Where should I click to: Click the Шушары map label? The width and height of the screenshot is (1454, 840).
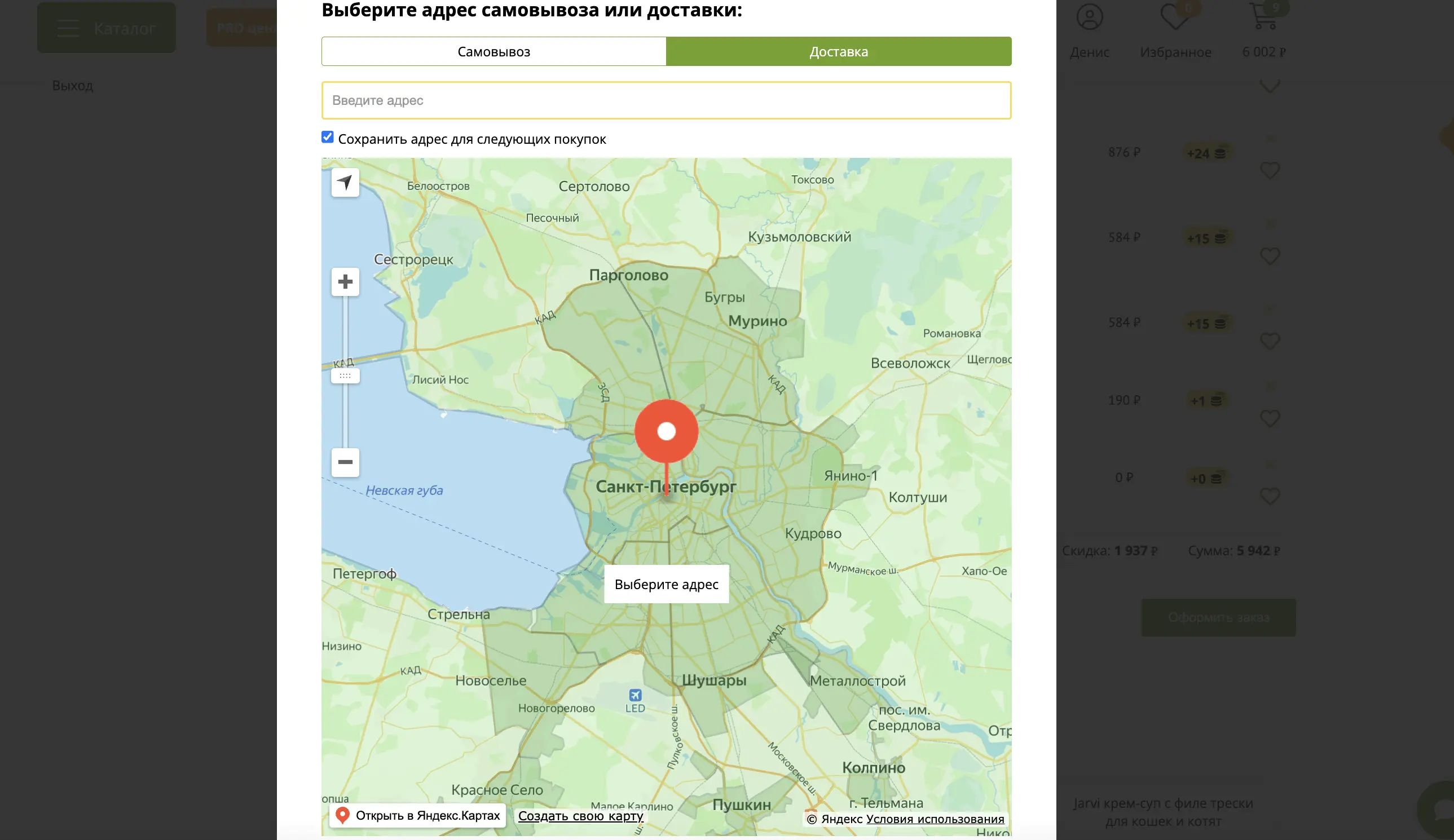pos(714,680)
